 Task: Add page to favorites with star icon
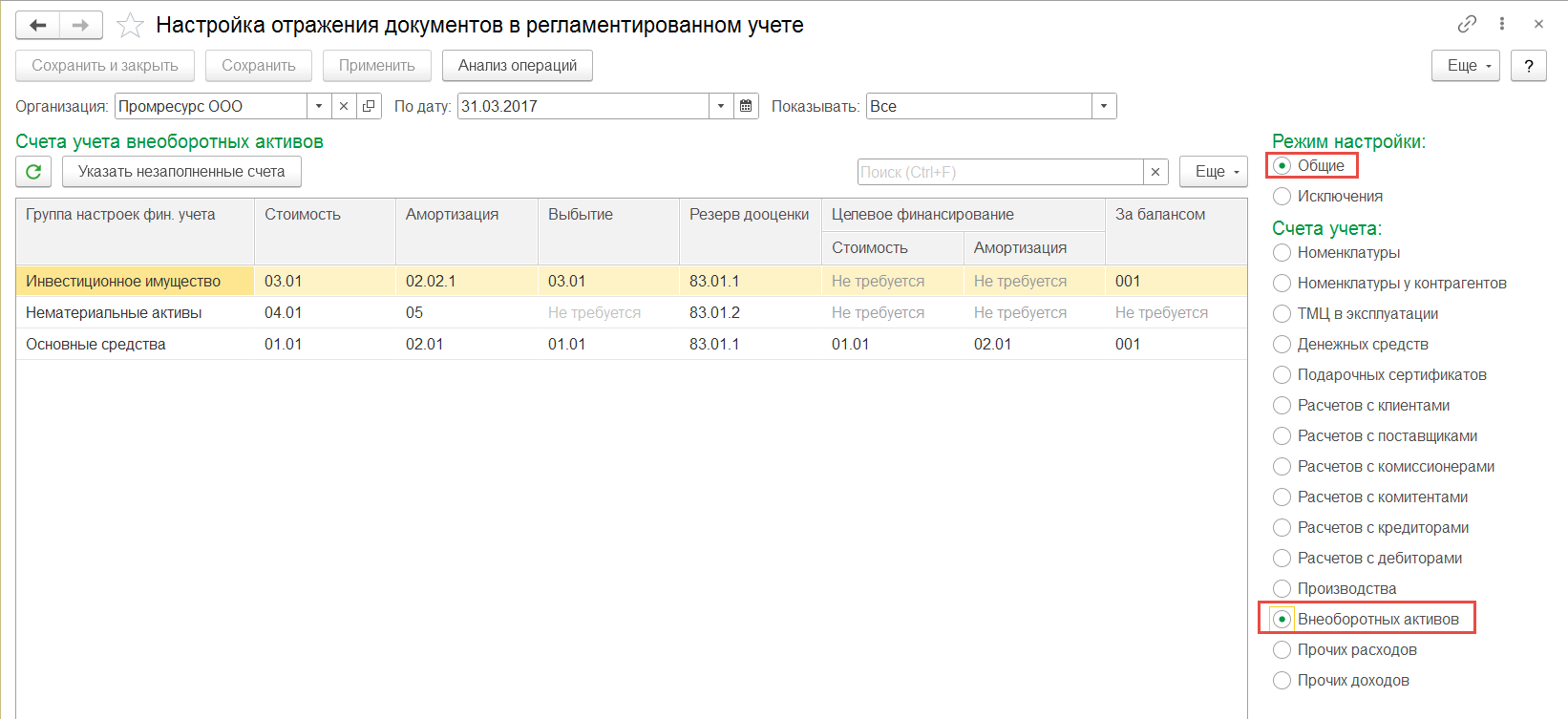point(130,26)
